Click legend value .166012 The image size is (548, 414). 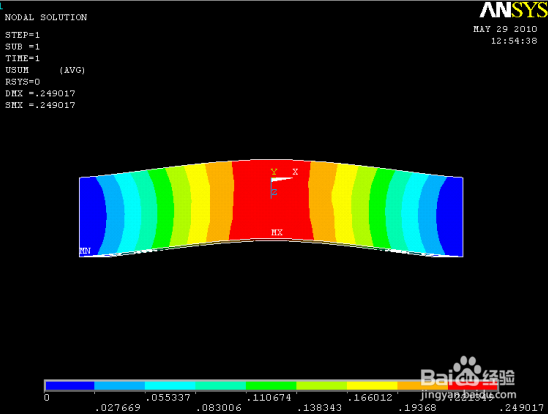tap(370, 398)
